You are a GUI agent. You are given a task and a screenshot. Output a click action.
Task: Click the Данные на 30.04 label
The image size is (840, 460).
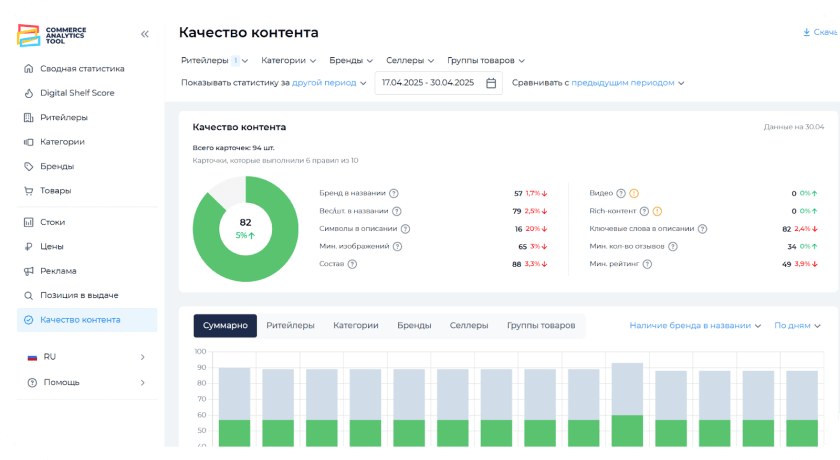click(793, 127)
